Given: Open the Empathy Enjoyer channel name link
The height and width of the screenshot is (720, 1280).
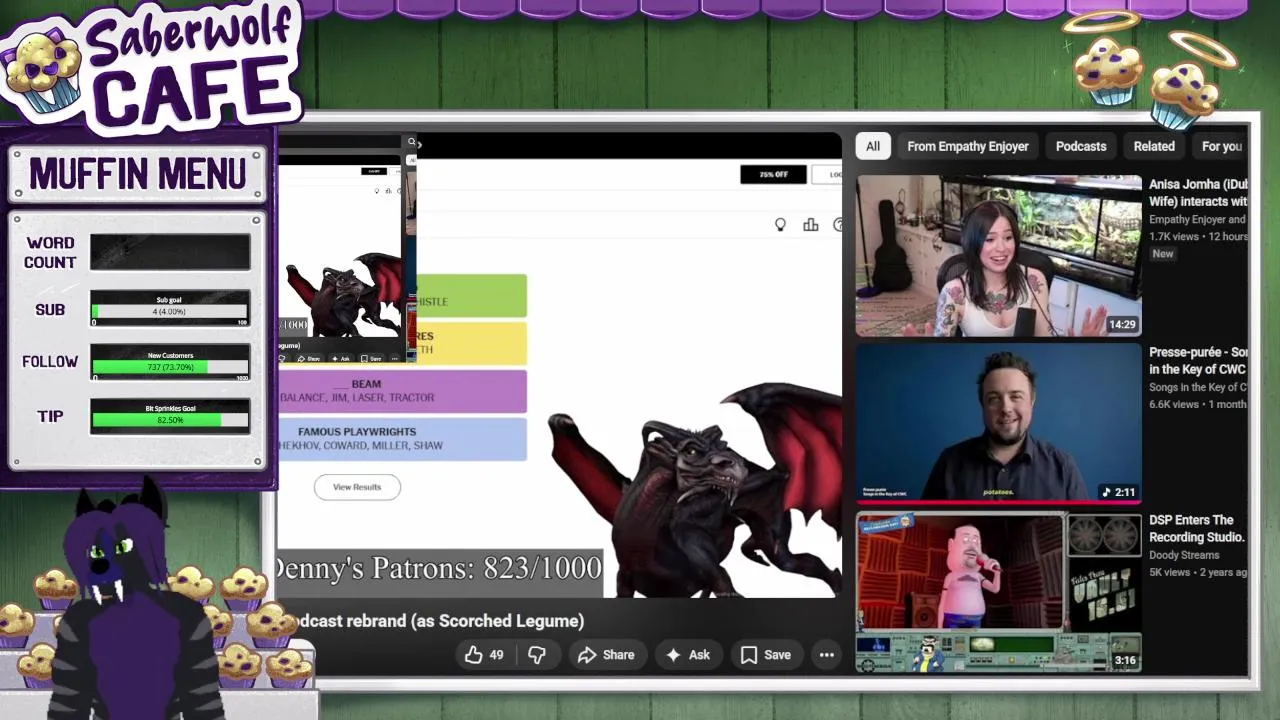Looking at the screenshot, I should (1197, 219).
